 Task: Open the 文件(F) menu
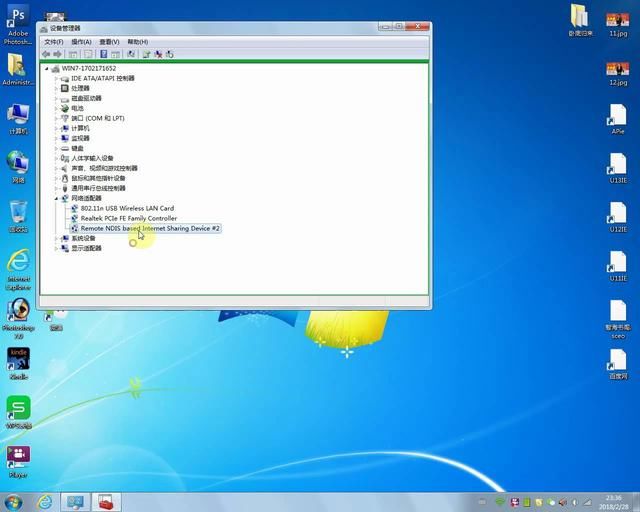click(53, 42)
